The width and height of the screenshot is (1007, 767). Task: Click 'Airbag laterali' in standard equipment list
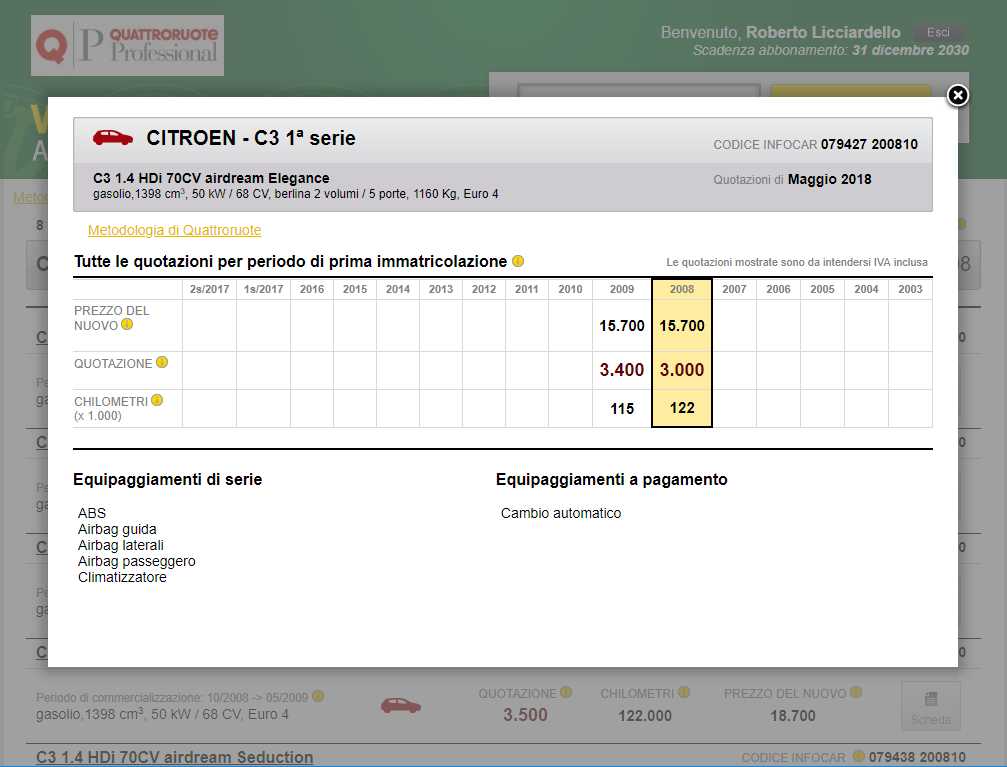tap(121, 545)
